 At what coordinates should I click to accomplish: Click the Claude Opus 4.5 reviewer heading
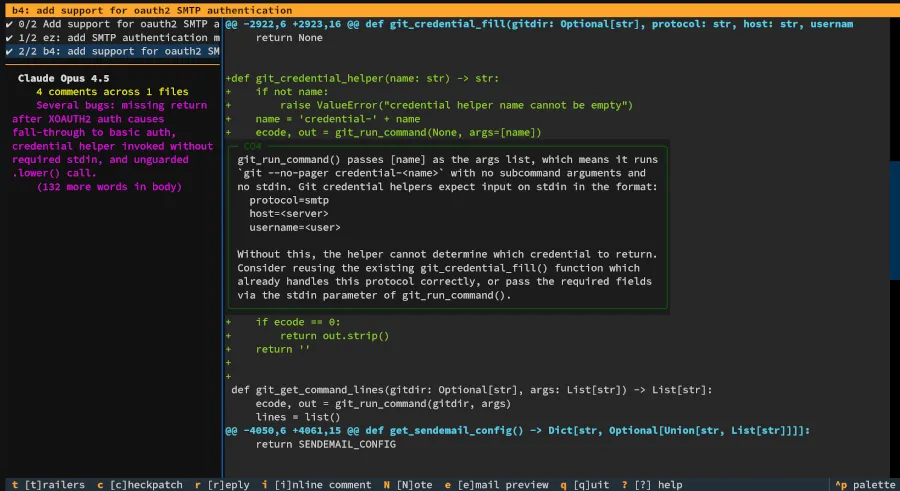coord(64,78)
